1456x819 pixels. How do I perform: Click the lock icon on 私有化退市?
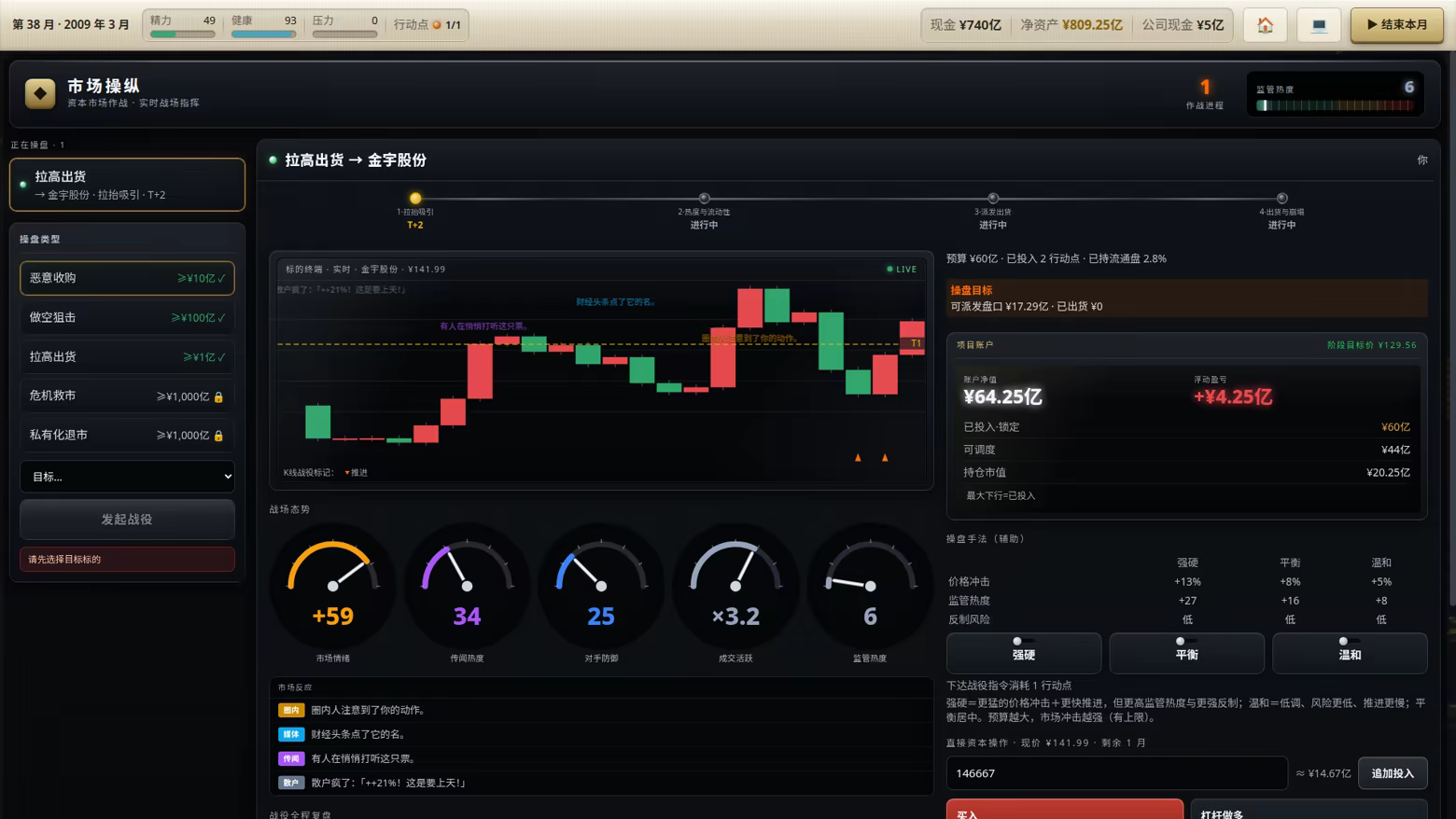(218, 436)
